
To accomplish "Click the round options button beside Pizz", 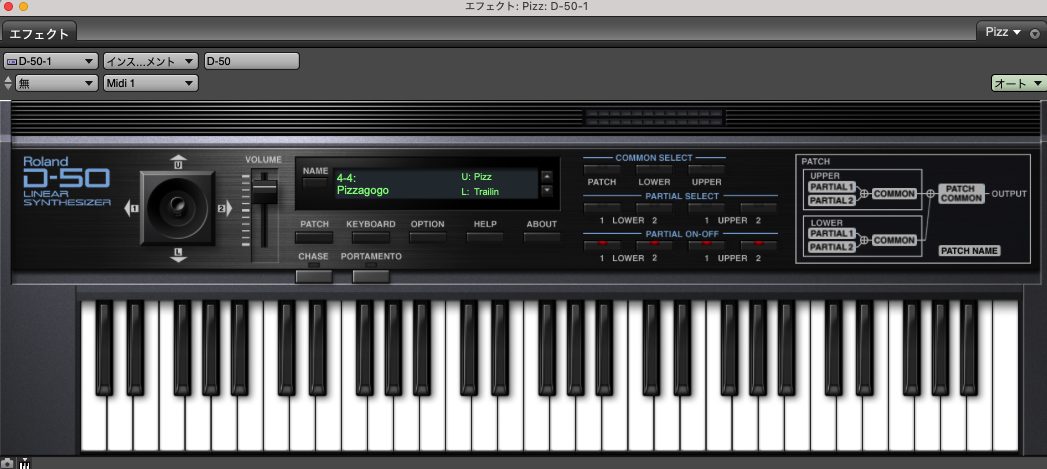I will click(1035, 33).
